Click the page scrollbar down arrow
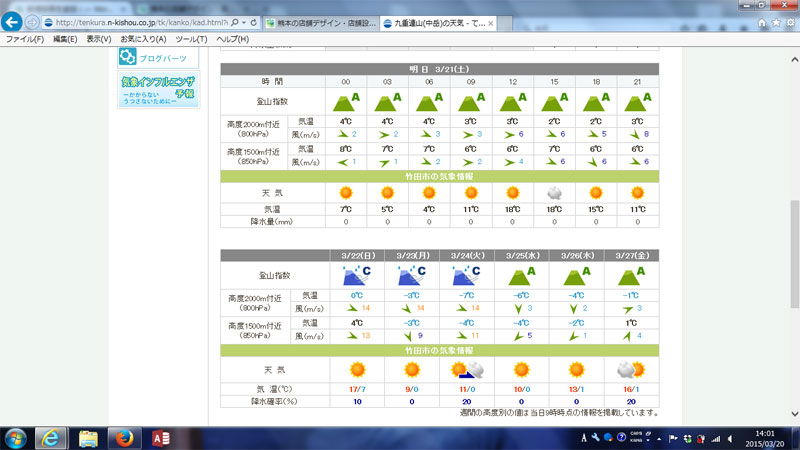 coord(794,414)
